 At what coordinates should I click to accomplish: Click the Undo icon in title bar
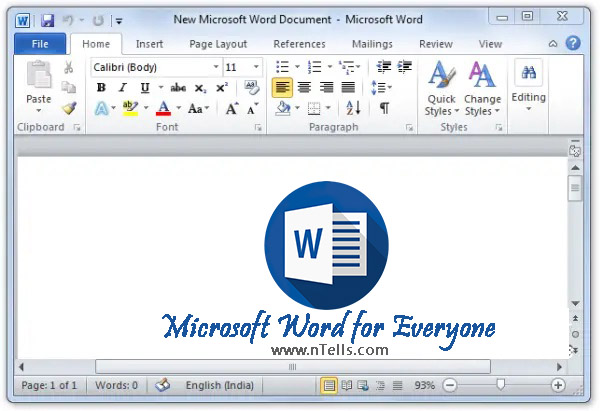[x=68, y=20]
